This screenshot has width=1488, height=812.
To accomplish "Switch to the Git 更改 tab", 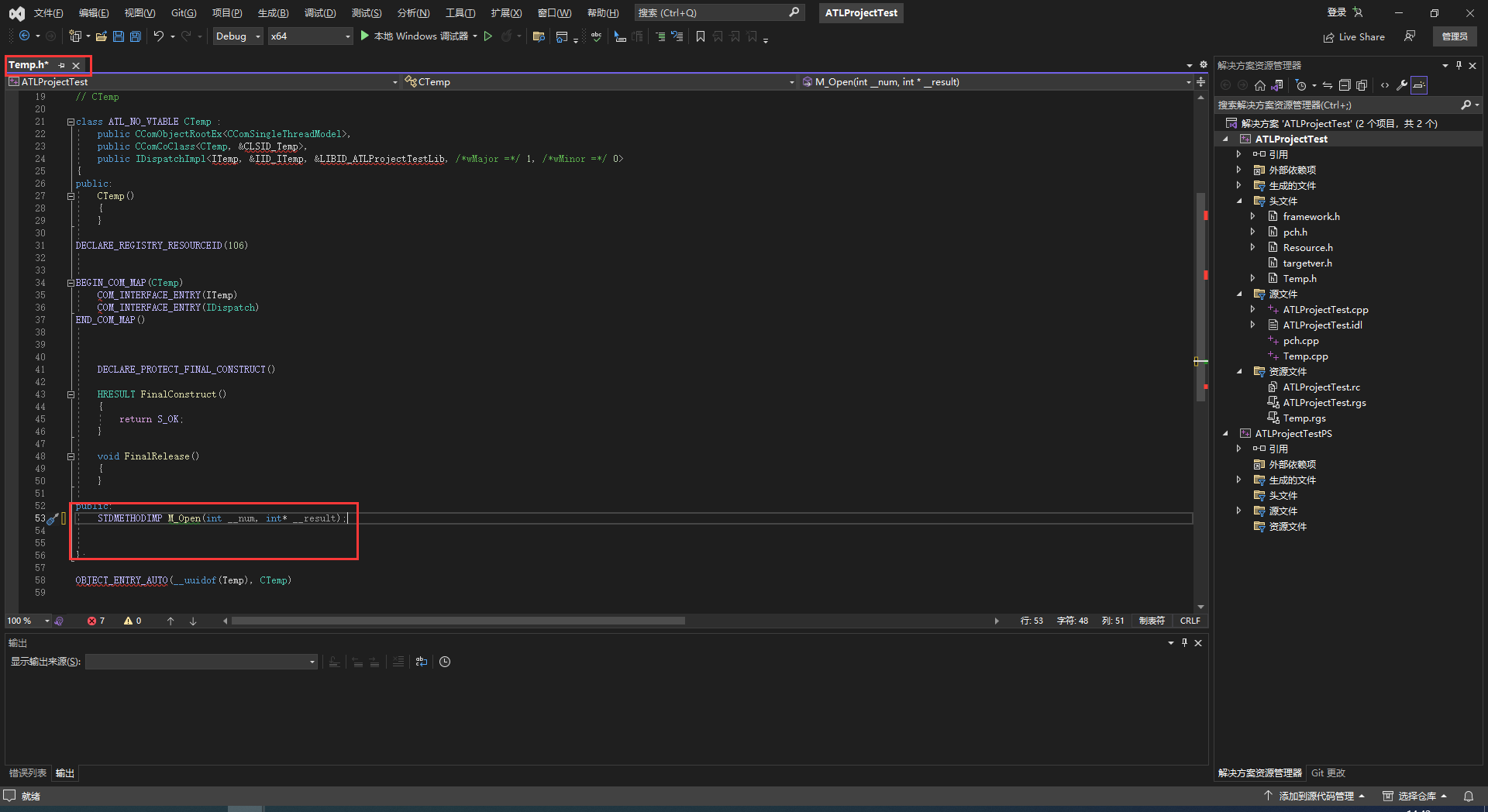I will point(1328,773).
